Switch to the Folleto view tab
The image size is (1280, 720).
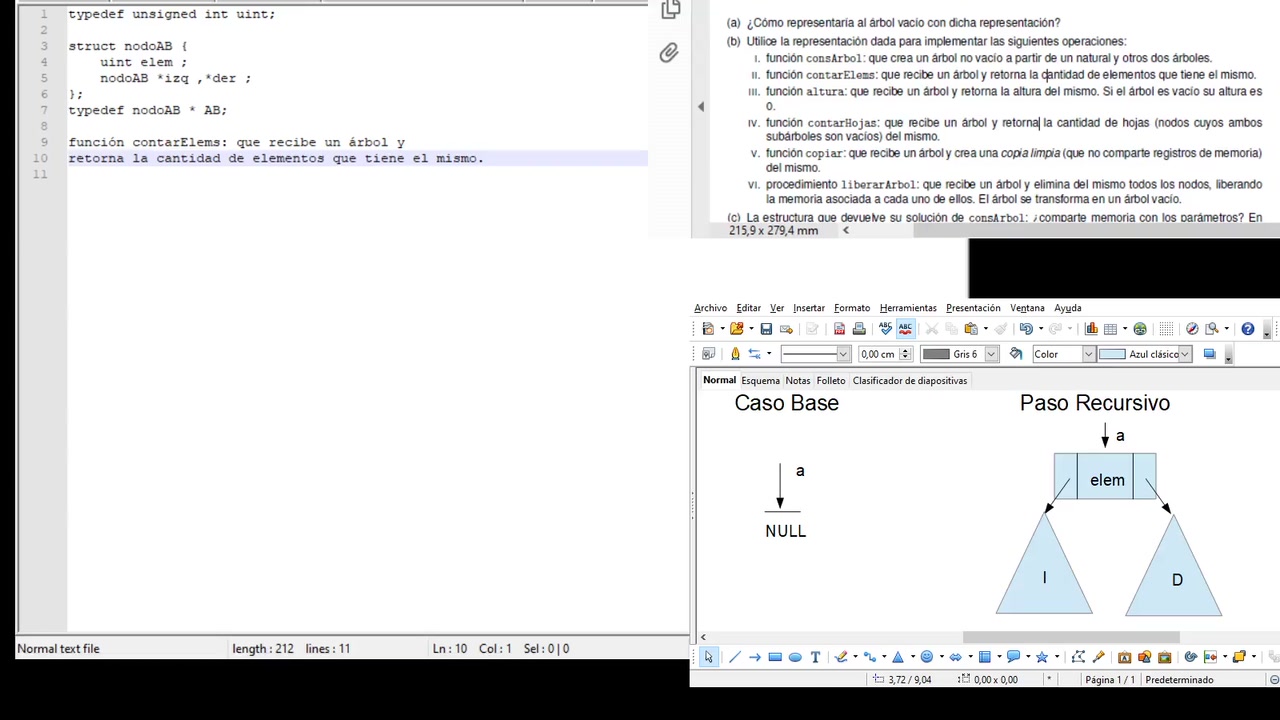[830, 381]
